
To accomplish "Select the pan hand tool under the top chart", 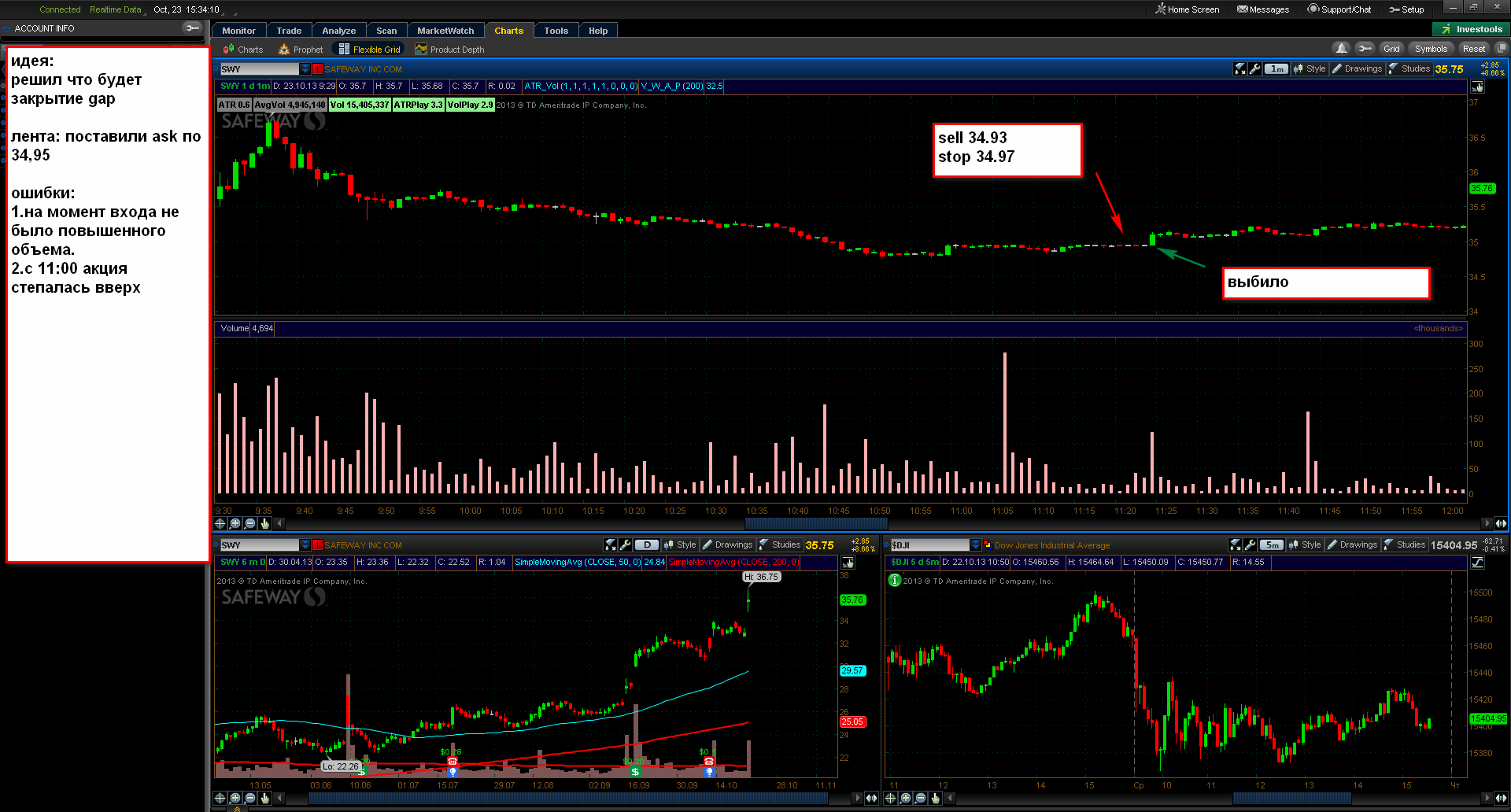I will click(x=265, y=523).
